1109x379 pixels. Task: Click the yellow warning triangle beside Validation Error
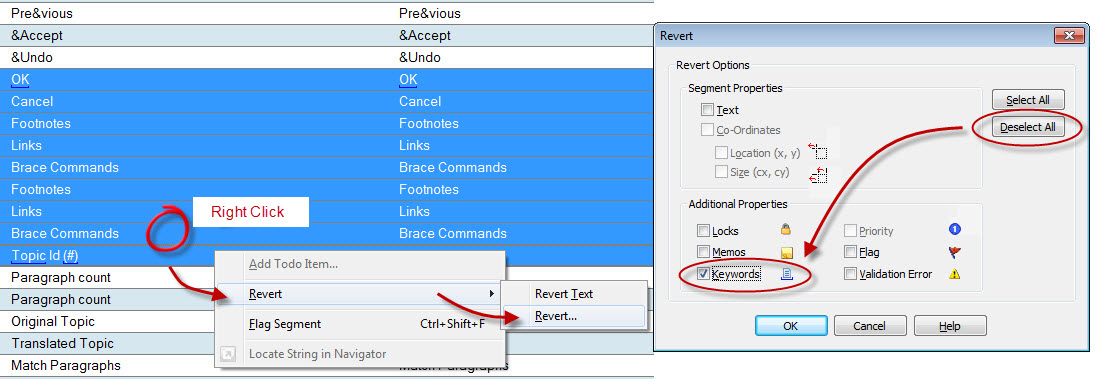click(x=954, y=274)
